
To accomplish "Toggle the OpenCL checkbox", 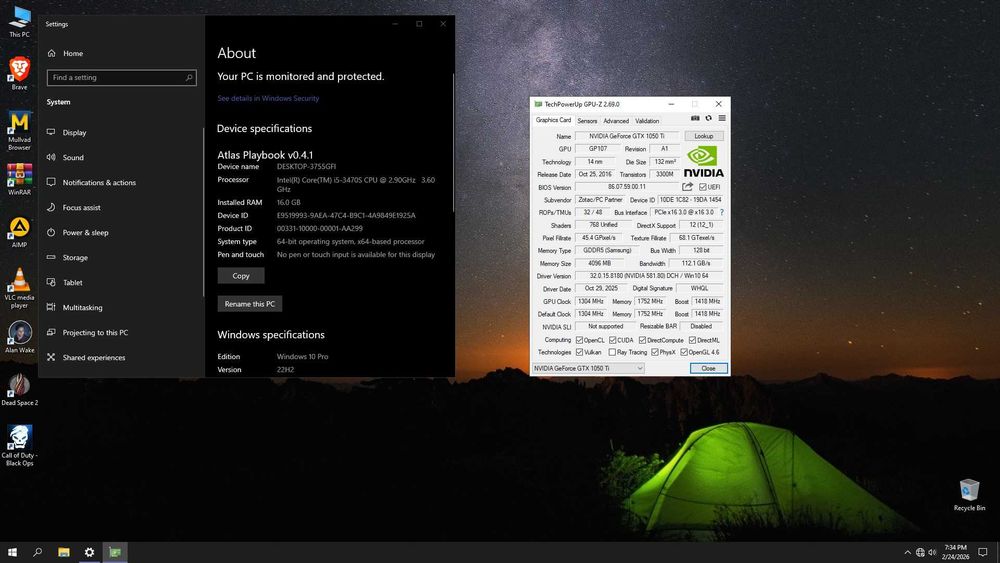I will 580,340.
